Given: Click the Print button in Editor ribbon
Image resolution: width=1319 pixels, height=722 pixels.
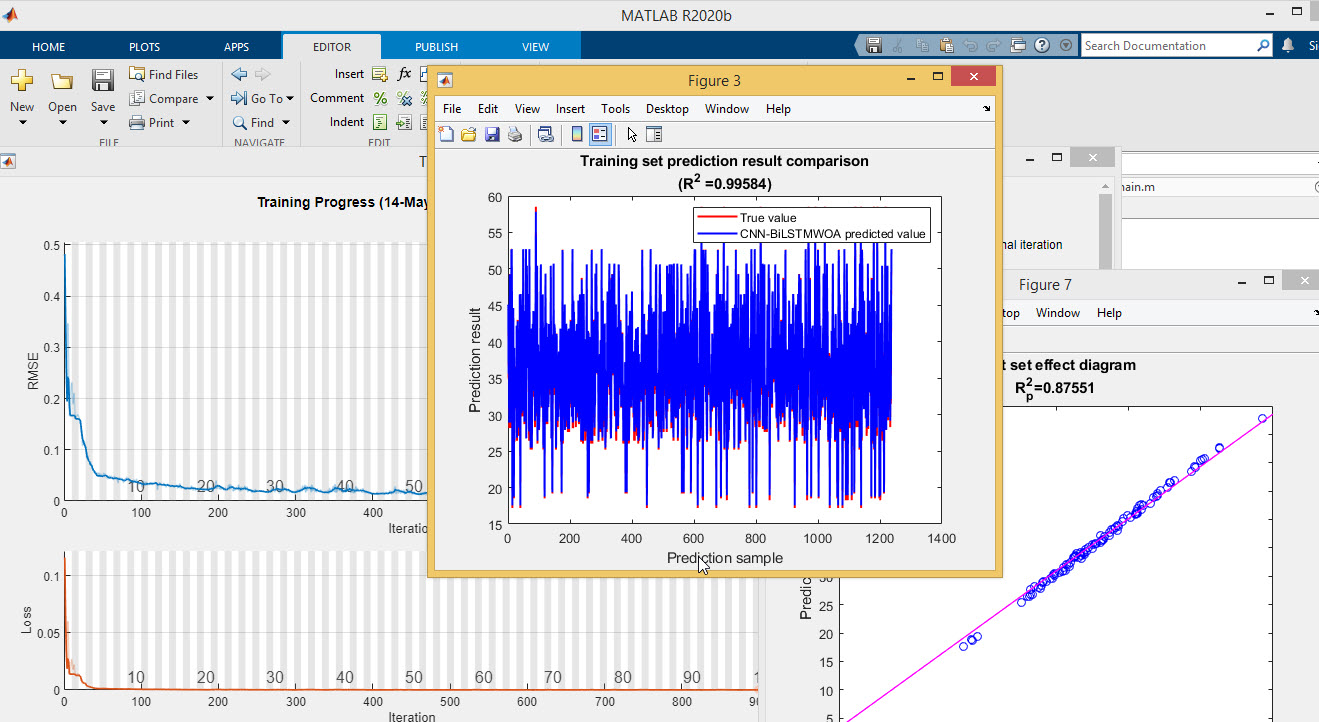Looking at the screenshot, I should [153, 122].
